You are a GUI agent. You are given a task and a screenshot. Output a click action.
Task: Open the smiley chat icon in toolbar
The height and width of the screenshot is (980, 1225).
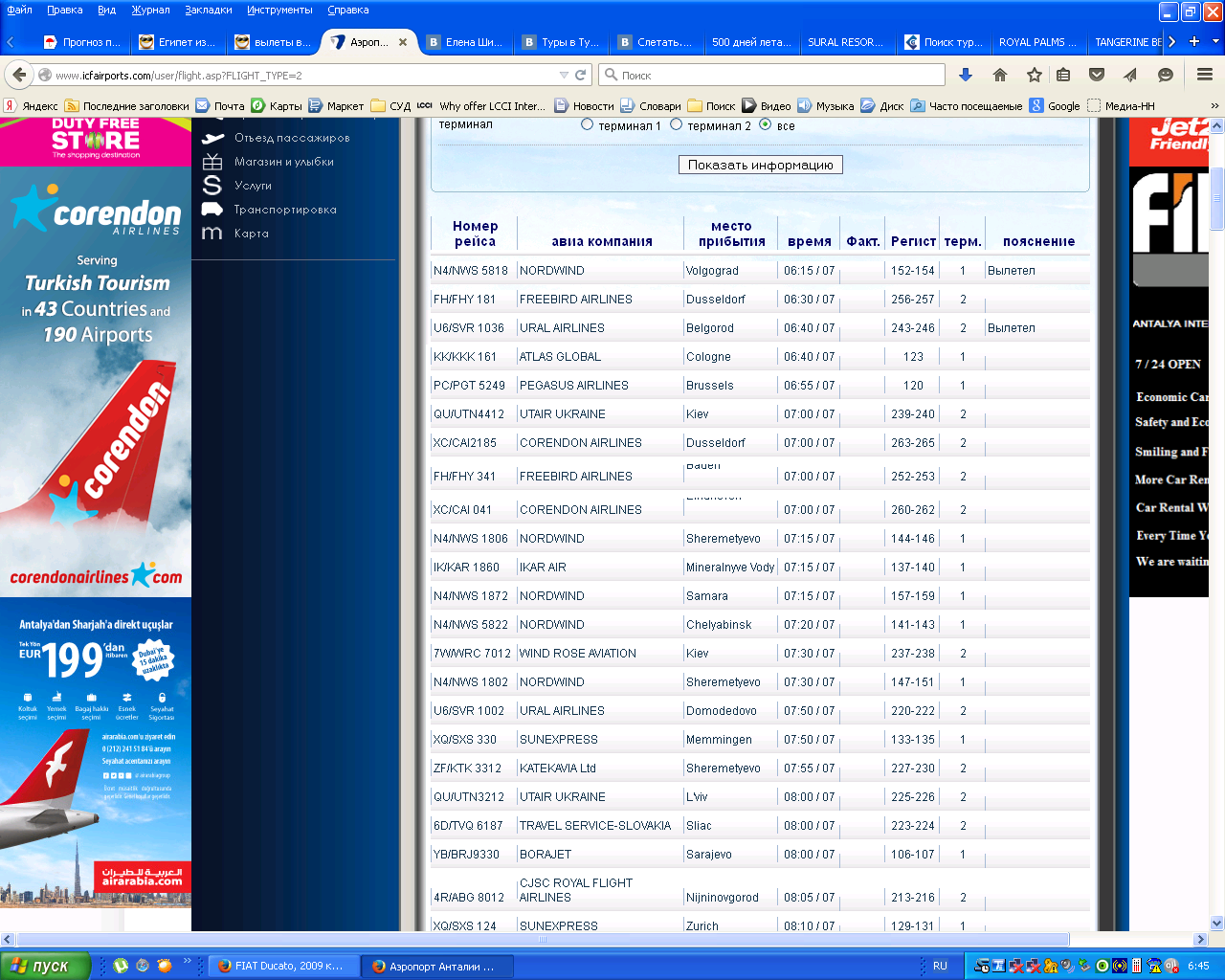1166,75
